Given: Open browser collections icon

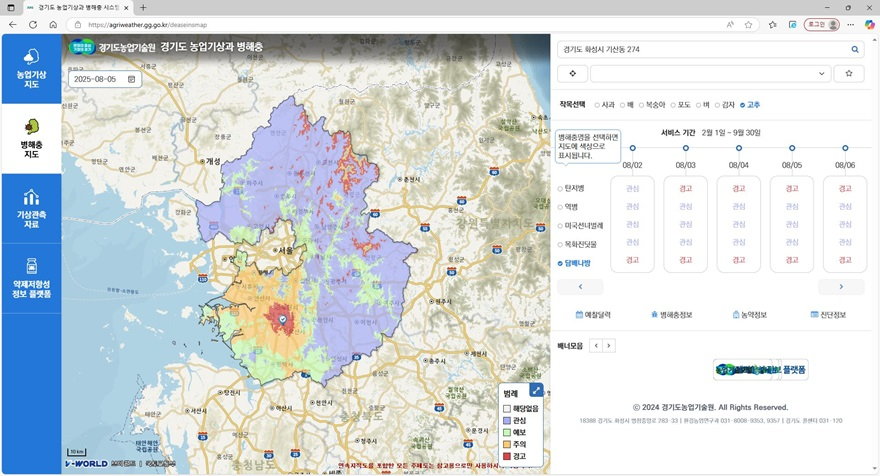Looking at the screenshot, I should [792, 25].
